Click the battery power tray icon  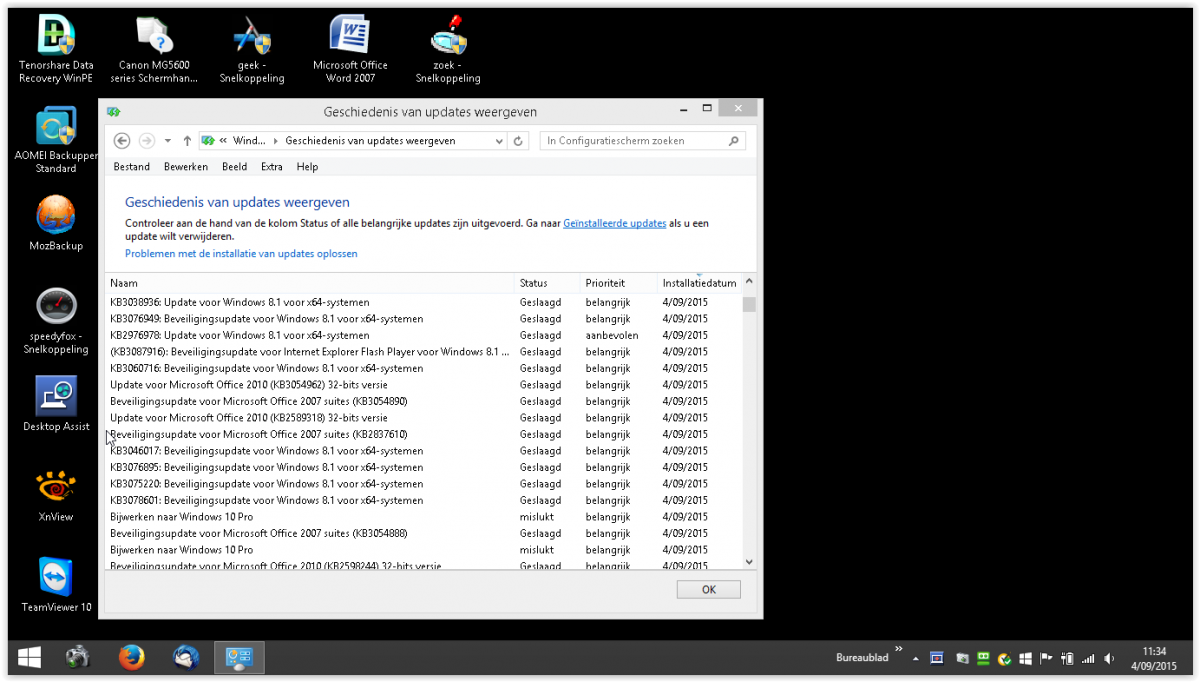click(x=1067, y=659)
